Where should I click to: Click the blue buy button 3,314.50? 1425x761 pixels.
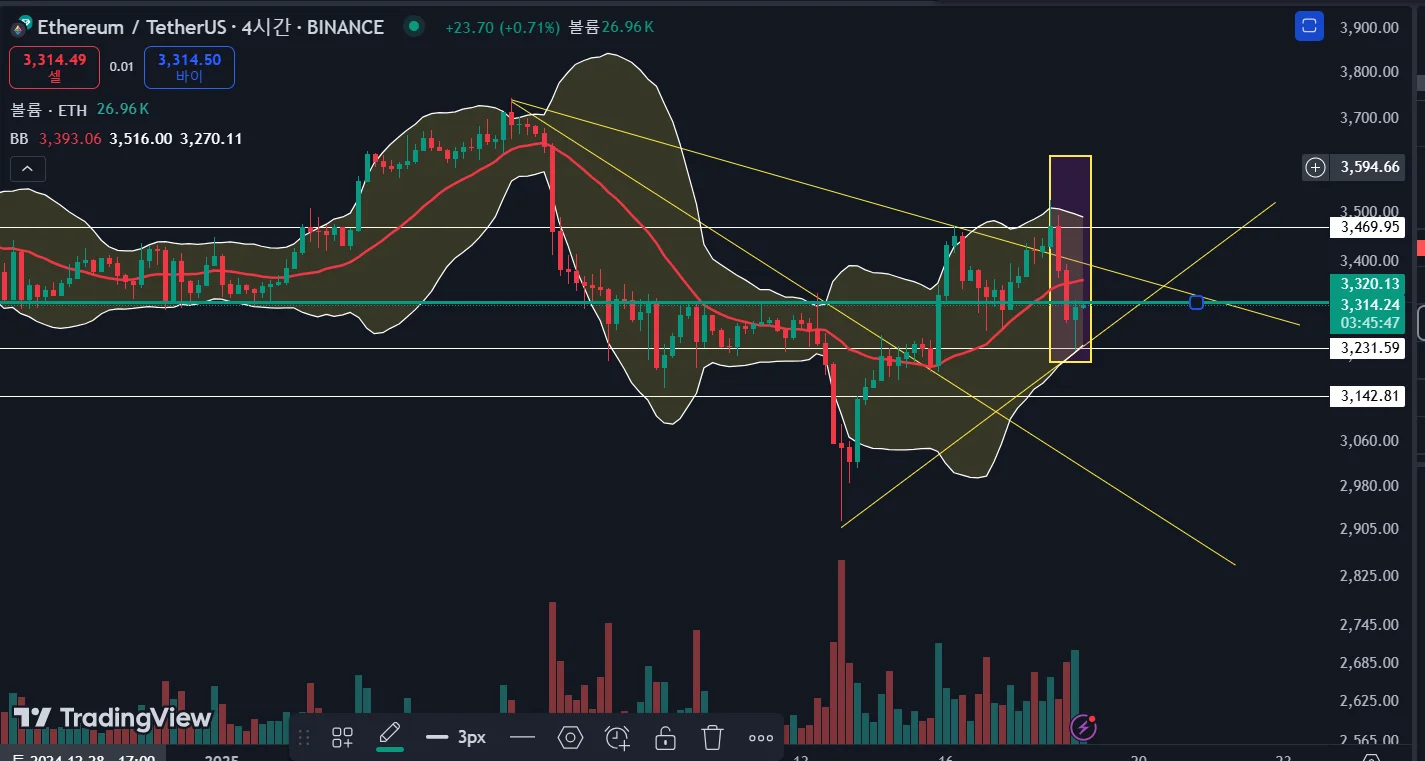pos(189,67)
